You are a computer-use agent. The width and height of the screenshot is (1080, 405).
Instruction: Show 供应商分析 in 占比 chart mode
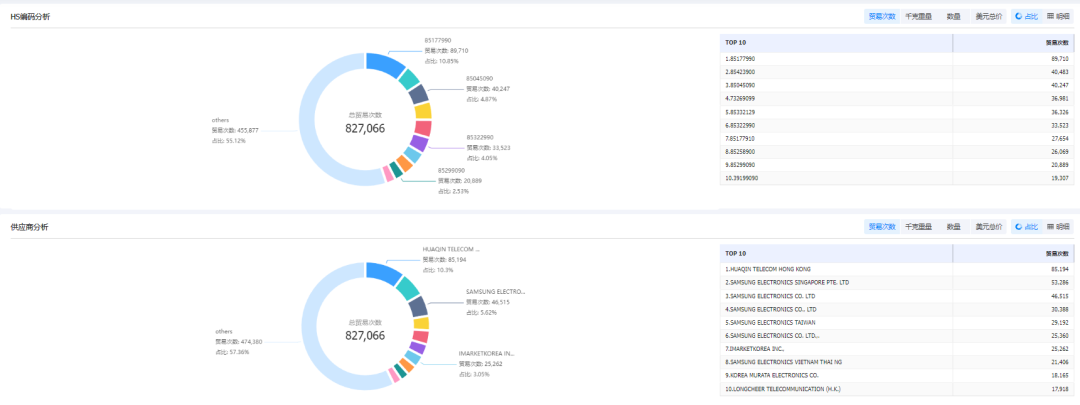click(1025, 227)
